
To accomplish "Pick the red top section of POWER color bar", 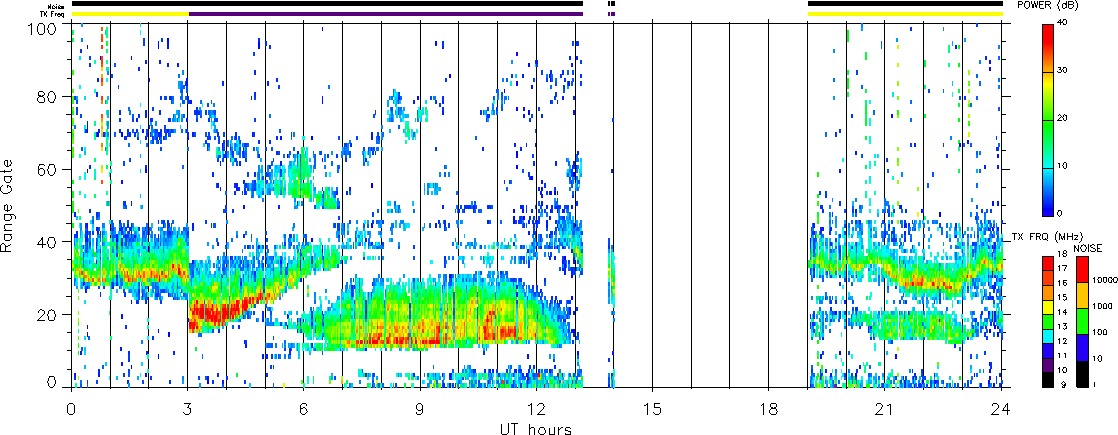I will tap(1047, 48).
